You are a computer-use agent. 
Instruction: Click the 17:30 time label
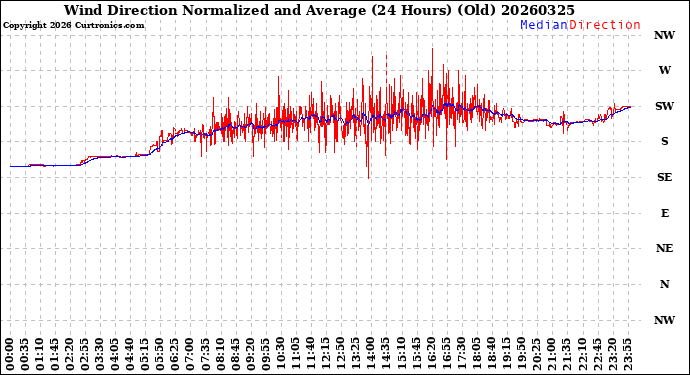pos(462,354)
